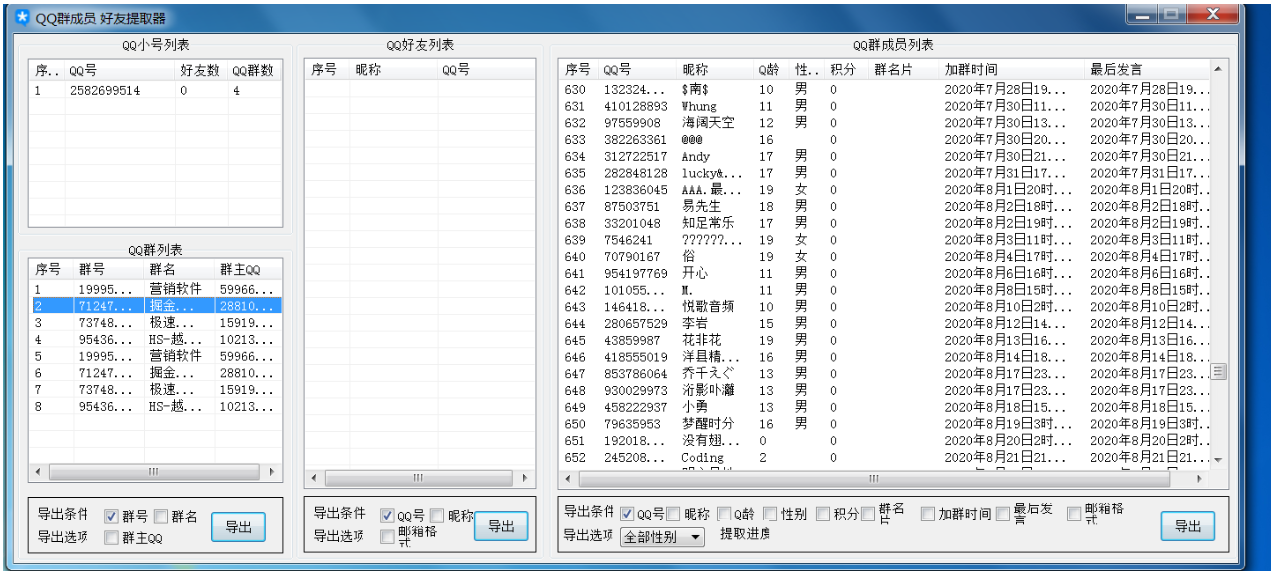This screenshot has width=1271, height=575.
Task: Select member 644 李岩
Action: 884,324
